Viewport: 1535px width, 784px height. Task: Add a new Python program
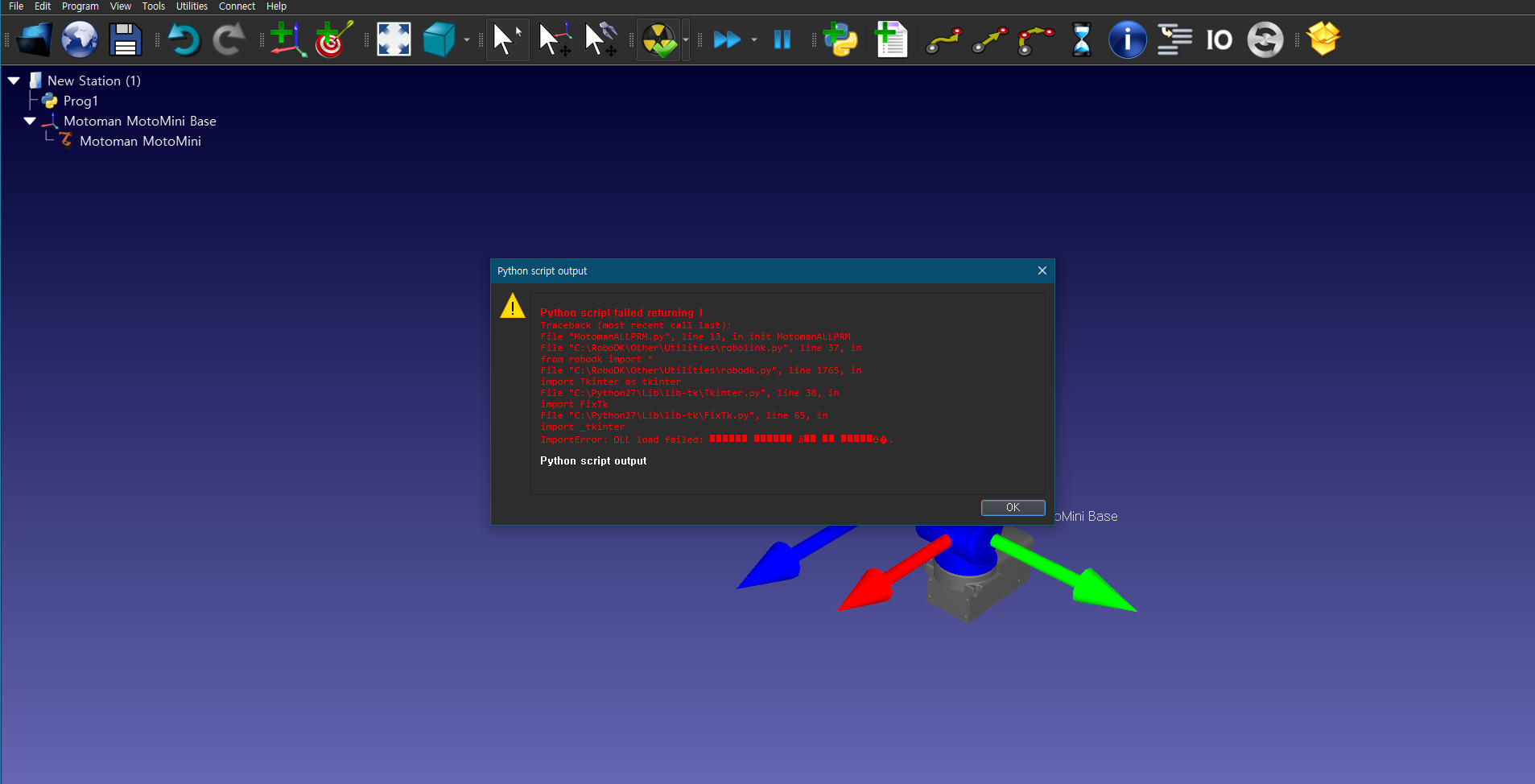(841, 39)
